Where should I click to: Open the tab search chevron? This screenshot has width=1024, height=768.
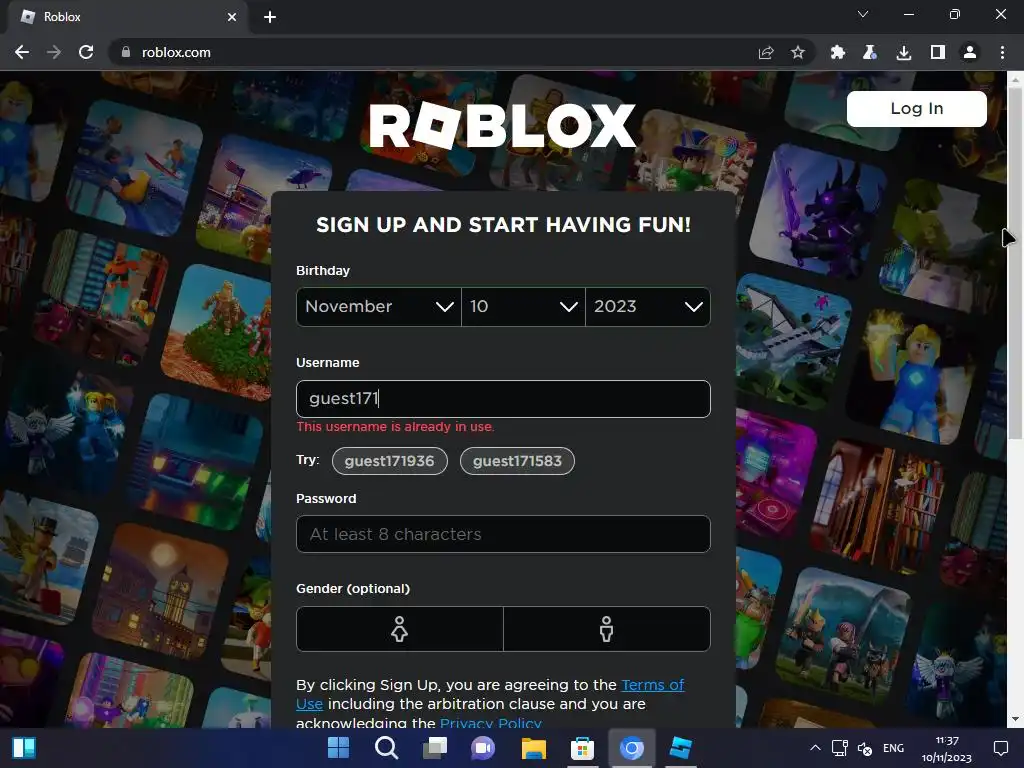click(863, 14)
